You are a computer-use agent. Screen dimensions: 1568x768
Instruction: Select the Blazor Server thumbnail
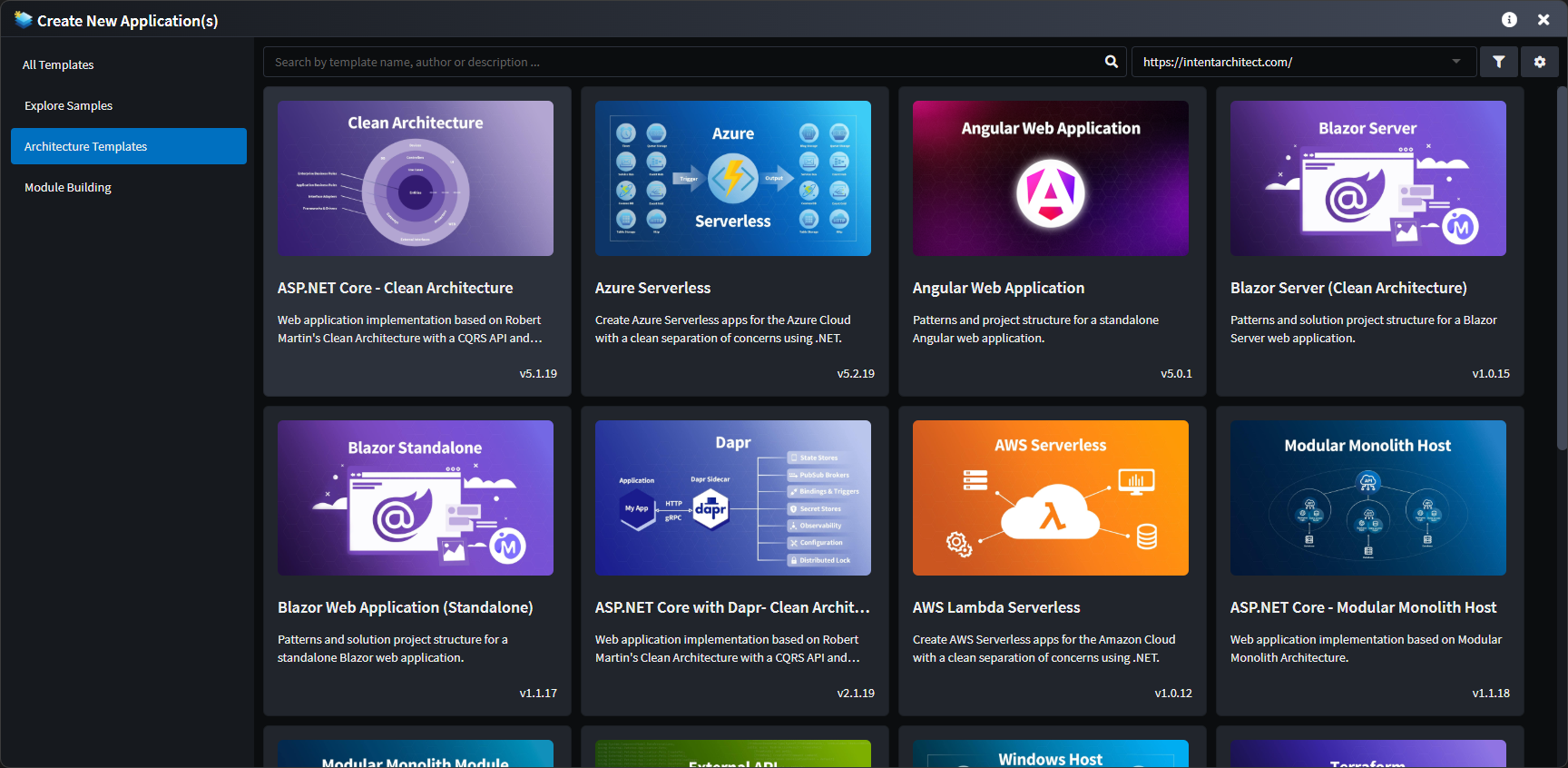click(x=1368, y=178)
